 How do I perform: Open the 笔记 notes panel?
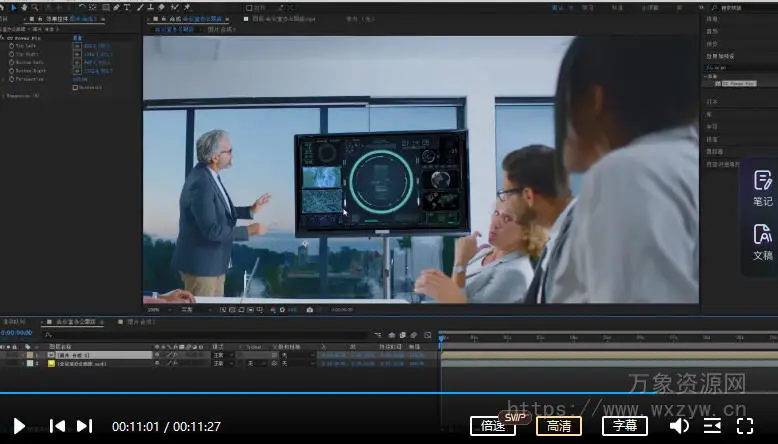(x=762, y=188)
